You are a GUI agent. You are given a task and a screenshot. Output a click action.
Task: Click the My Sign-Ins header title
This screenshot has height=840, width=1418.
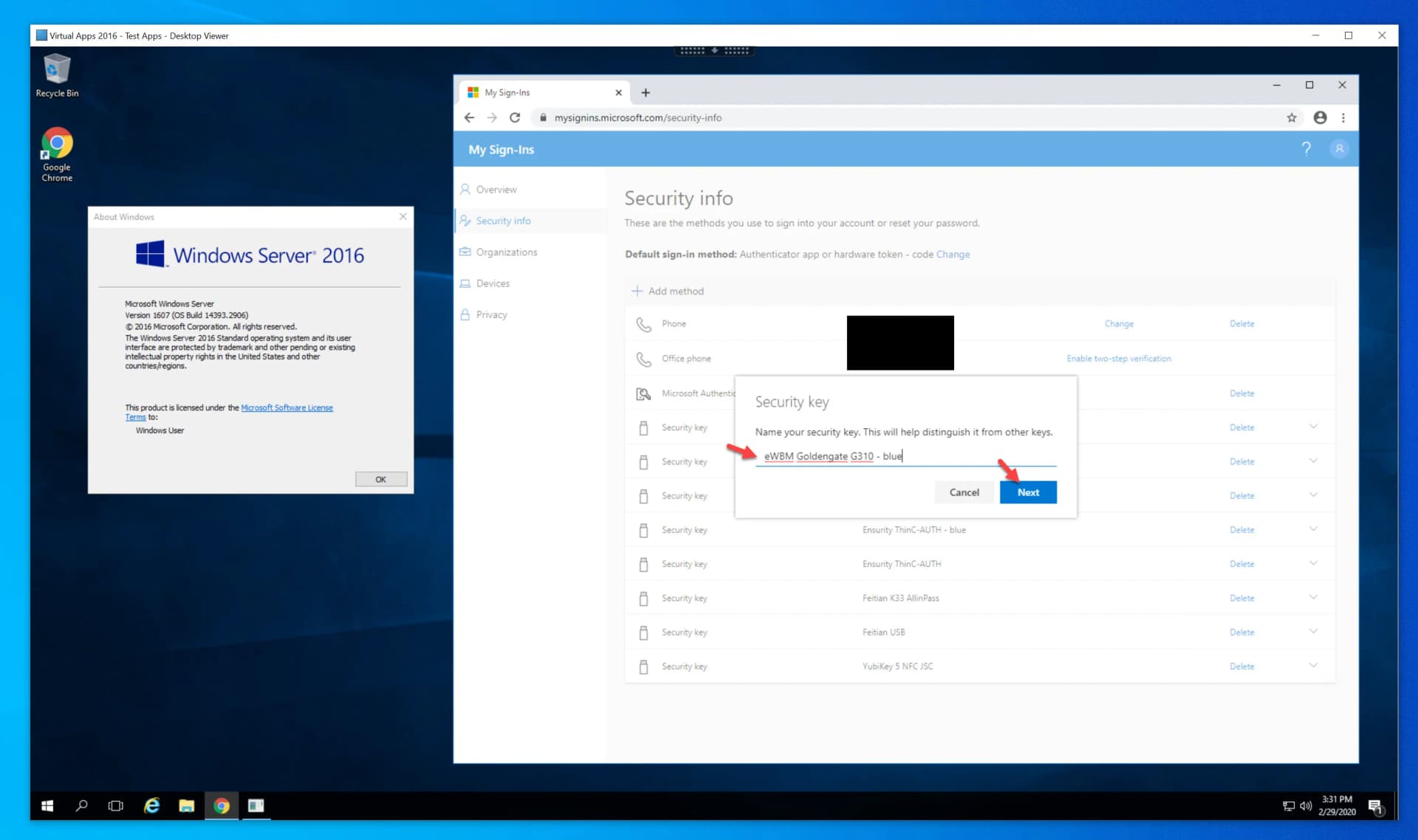pos(501,149)
